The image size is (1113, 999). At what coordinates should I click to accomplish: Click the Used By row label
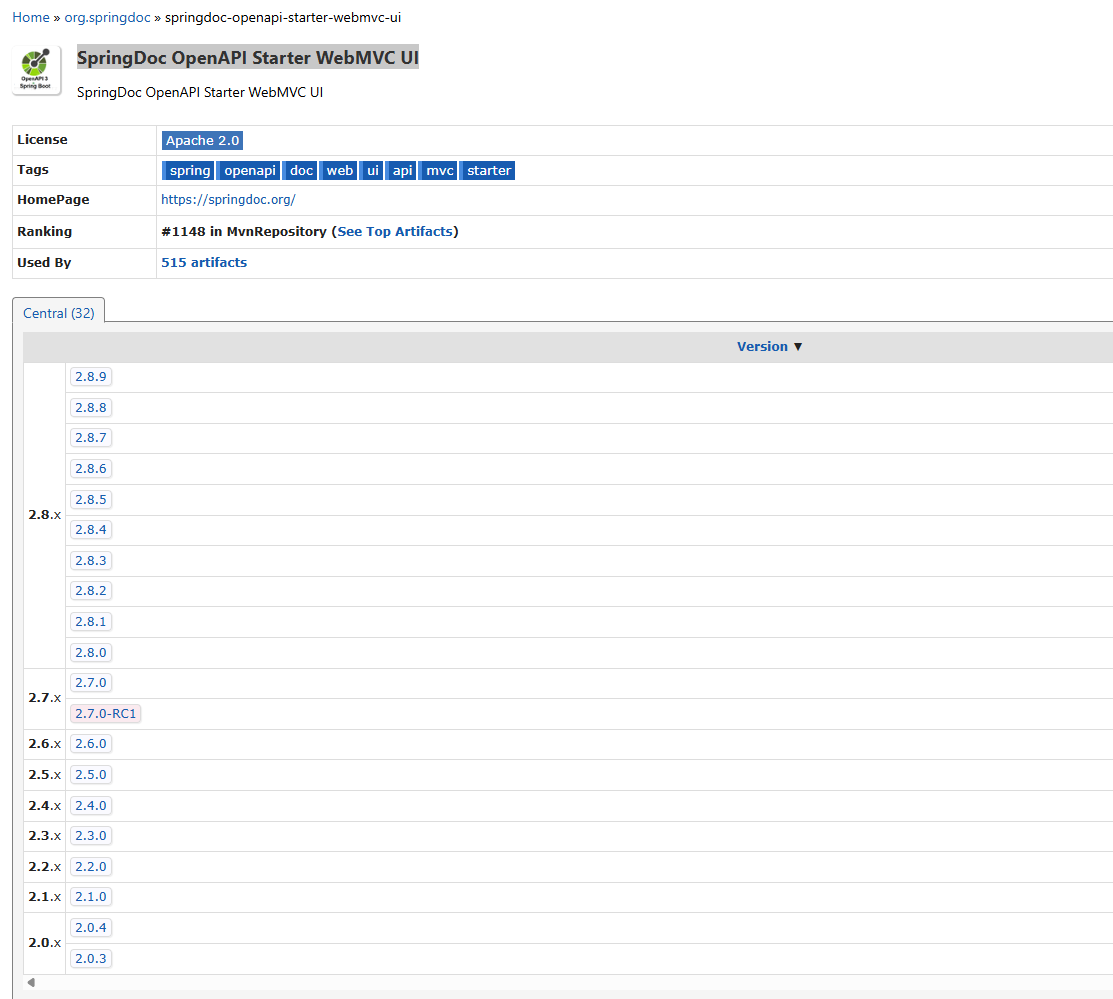coord(44,263)
